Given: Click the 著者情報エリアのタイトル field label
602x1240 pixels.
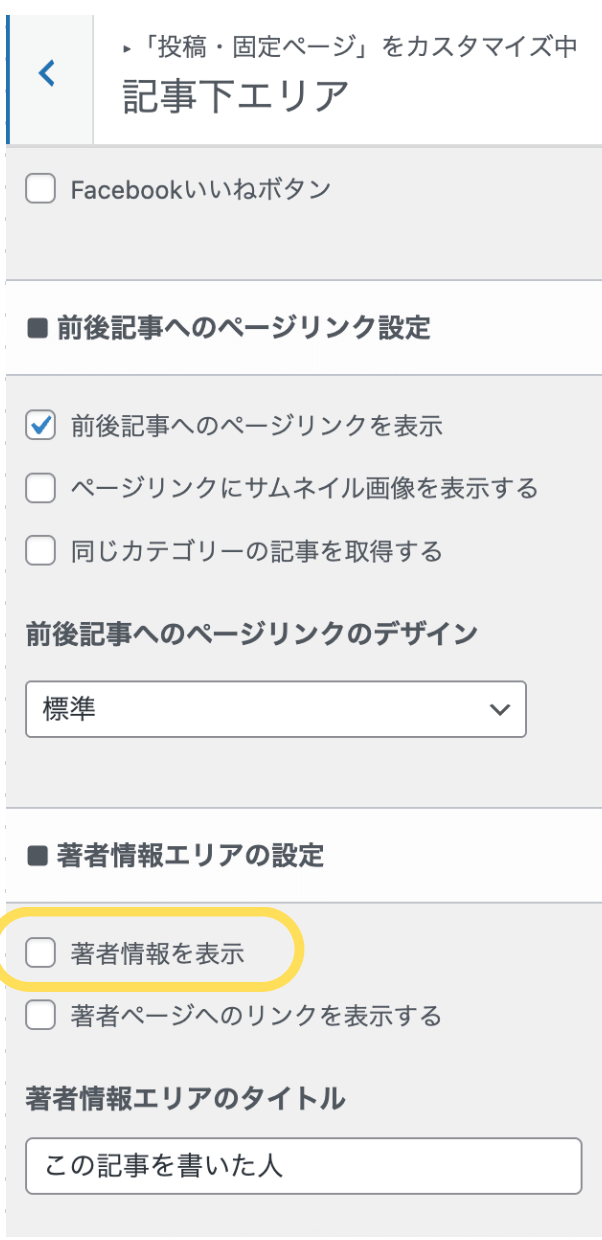Looking at the screenshot, I should coord(185,1099).
